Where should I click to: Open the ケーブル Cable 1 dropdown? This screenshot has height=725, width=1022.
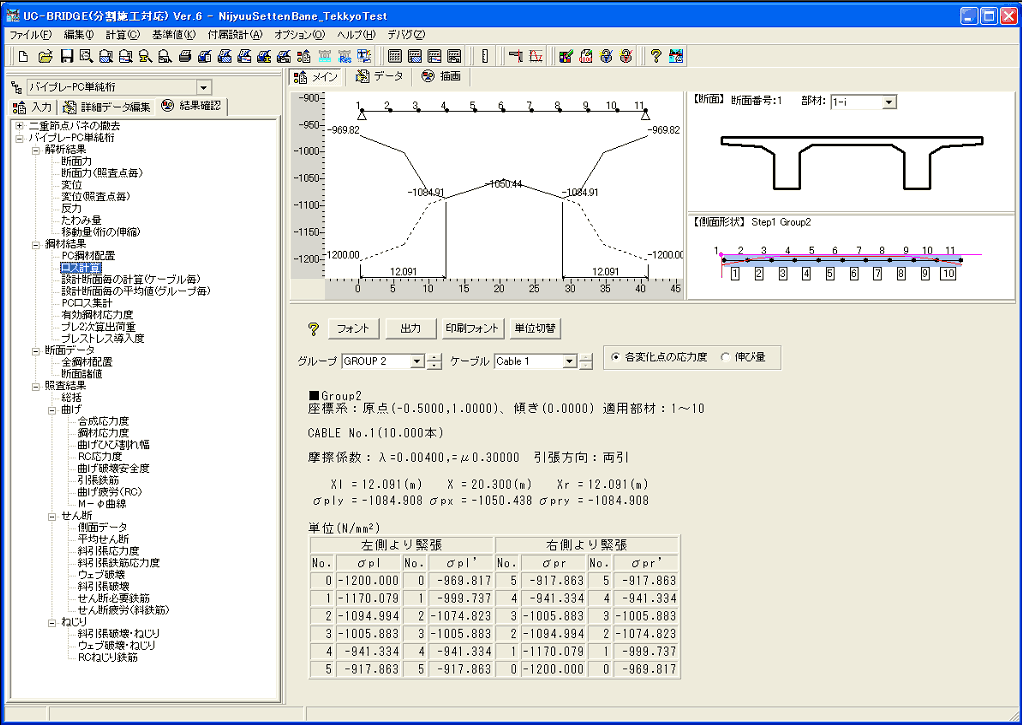(x=569, y=361)
